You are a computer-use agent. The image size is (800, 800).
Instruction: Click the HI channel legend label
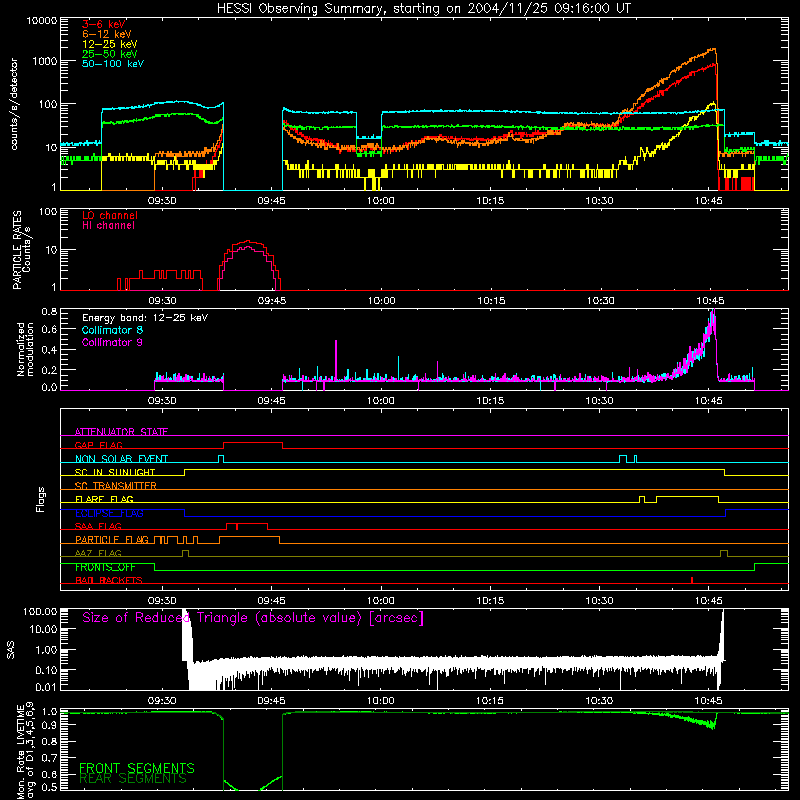pos(108,225)
